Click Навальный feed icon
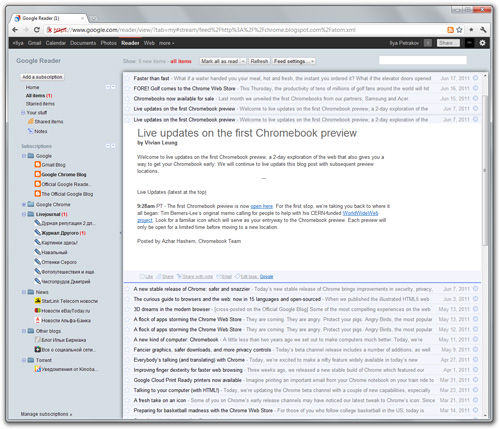500x429 pixels. click(x=38, y=252)
